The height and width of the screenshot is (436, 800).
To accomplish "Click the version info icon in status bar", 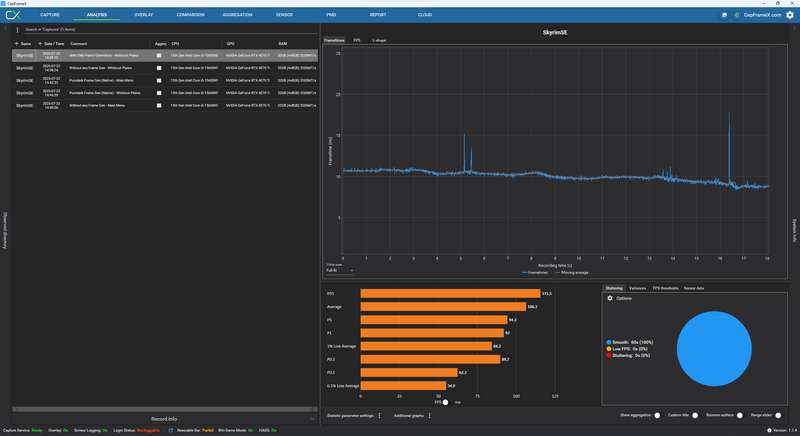I will (769, 430).
